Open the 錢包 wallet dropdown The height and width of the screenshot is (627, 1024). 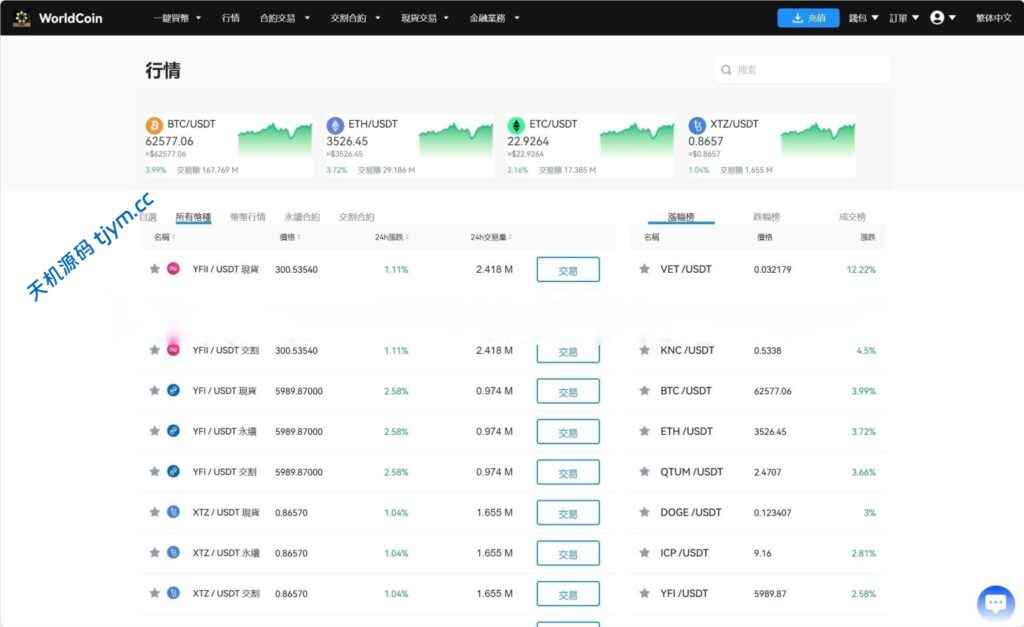click(863, 18)
